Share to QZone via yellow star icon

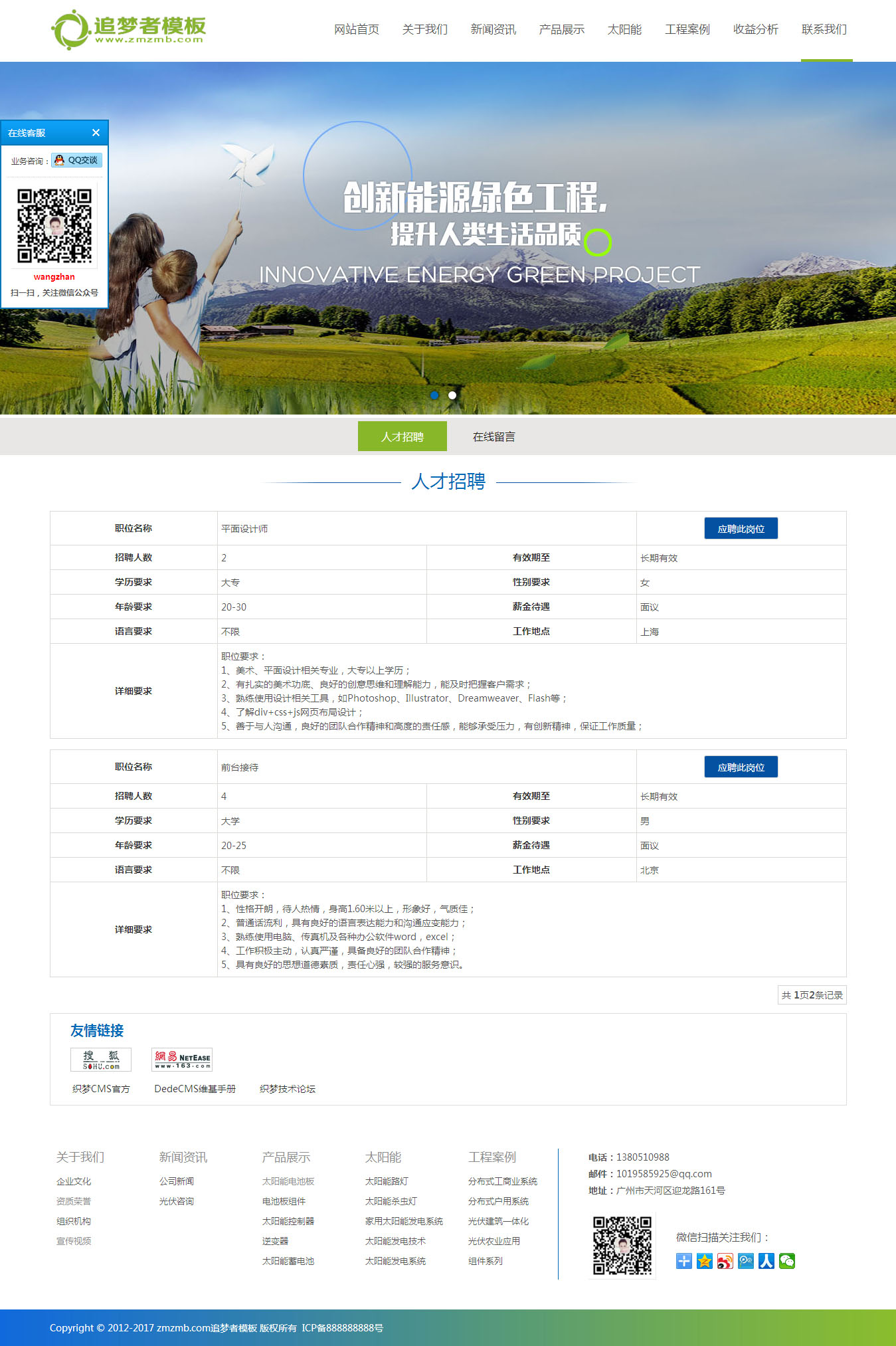pos(704,1260)
